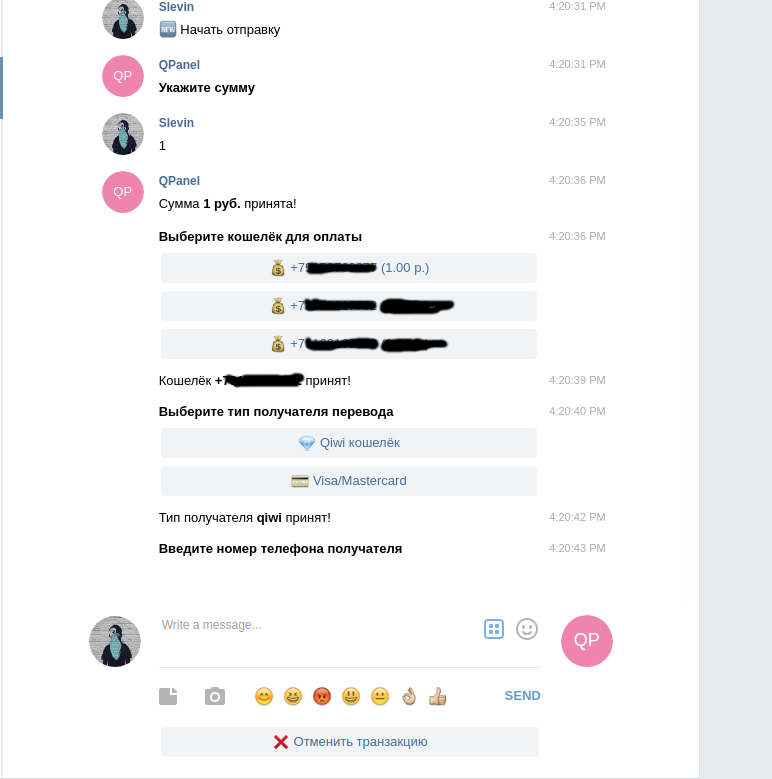Insert the blushing smile emoji

pyautogui.click(x=264, y=696)
